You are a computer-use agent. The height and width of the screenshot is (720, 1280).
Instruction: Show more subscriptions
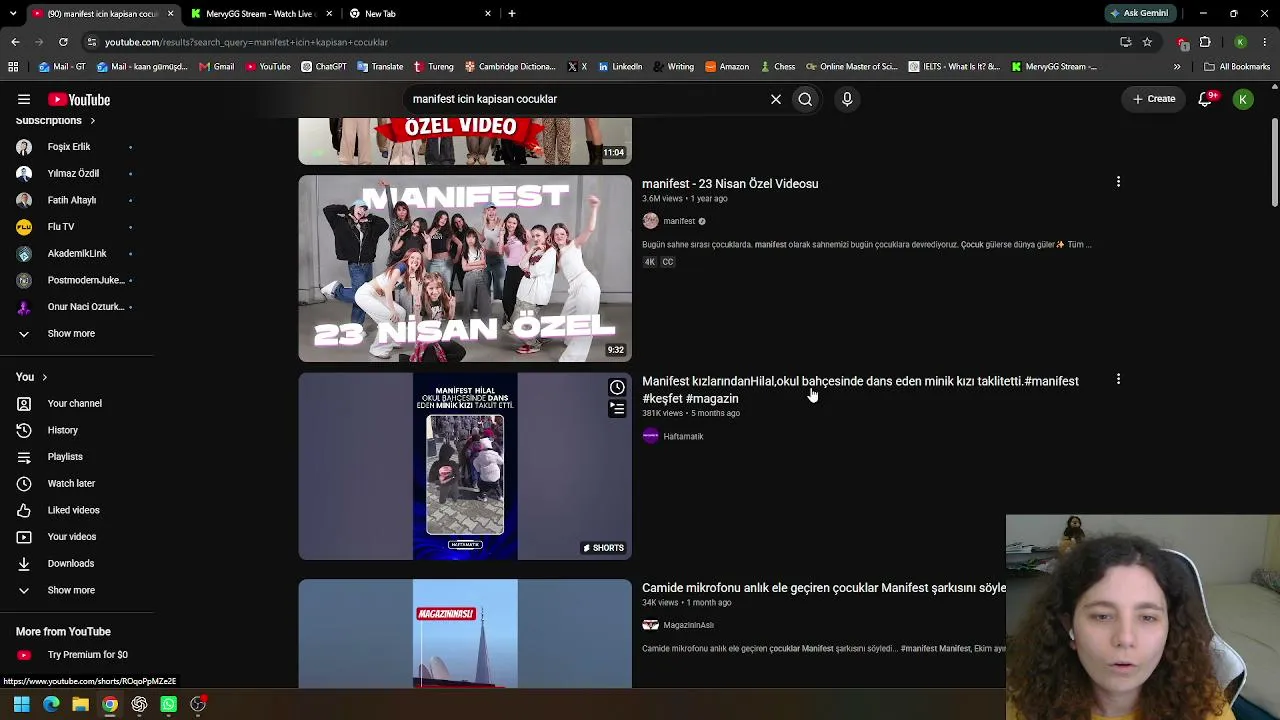[x=72, y=333]
